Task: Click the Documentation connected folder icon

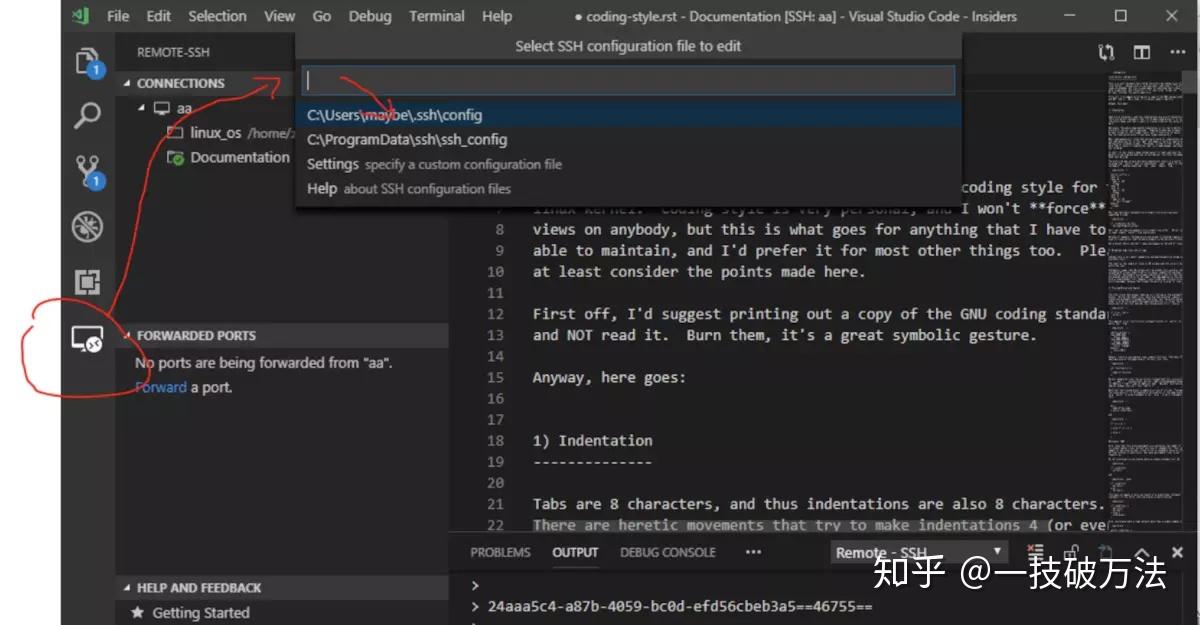Action: click(x=175, y=157)
